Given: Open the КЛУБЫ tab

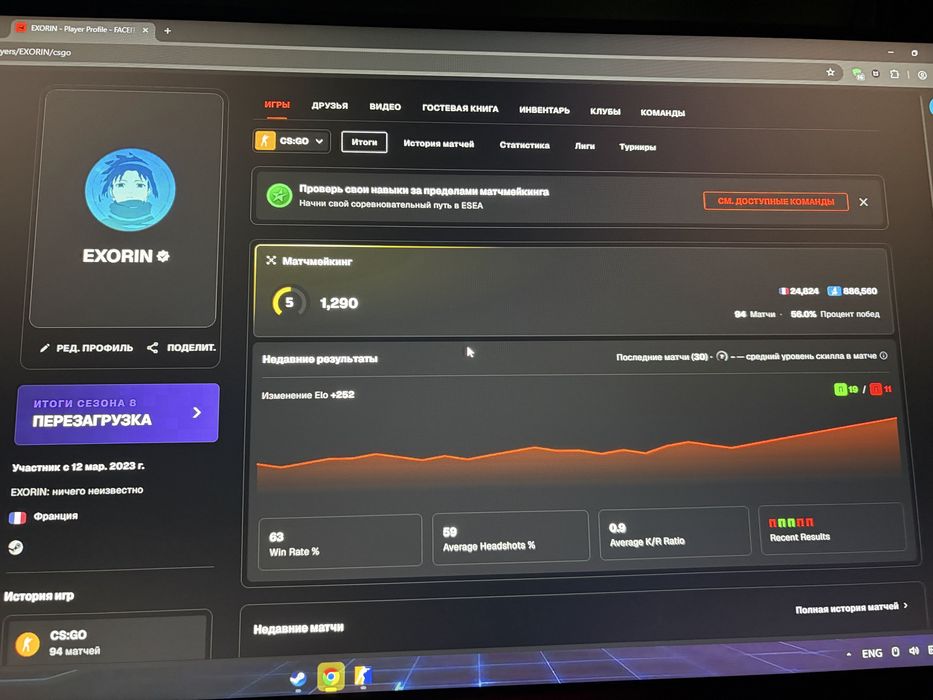Looking at the screenshot, I should [605, 111].
